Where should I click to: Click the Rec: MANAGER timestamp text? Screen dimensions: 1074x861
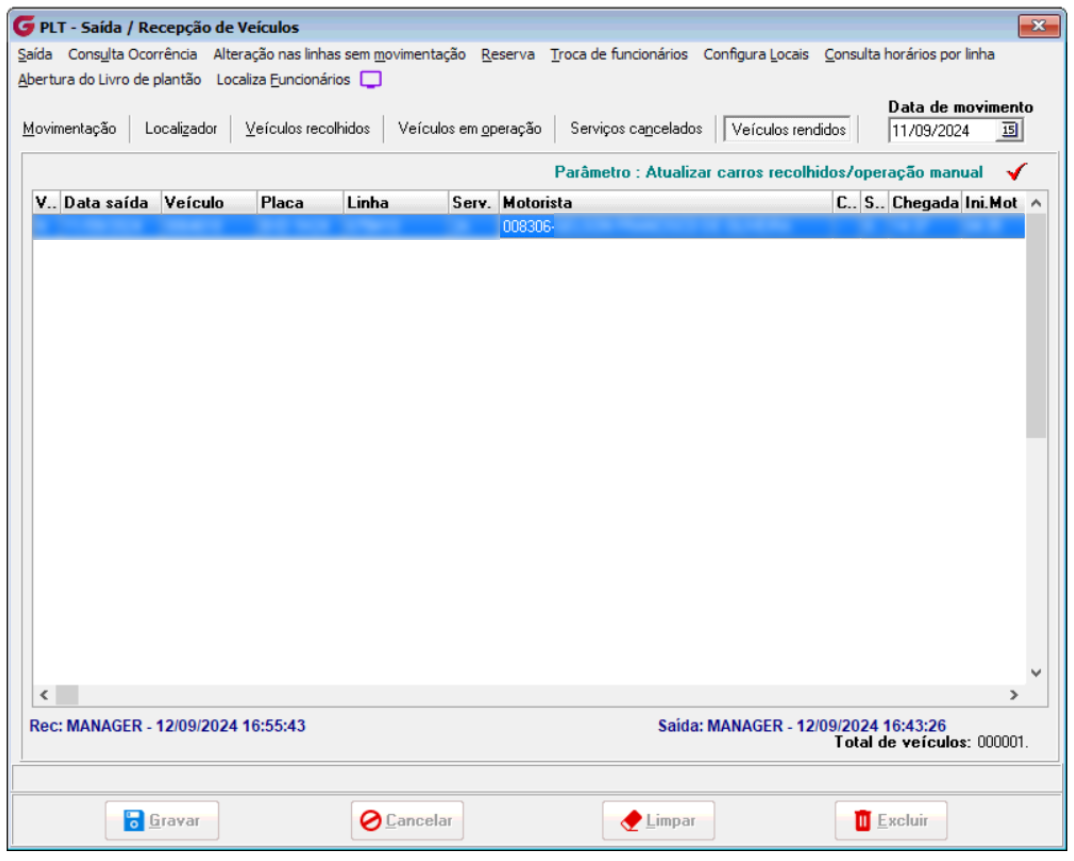point(167,726)
